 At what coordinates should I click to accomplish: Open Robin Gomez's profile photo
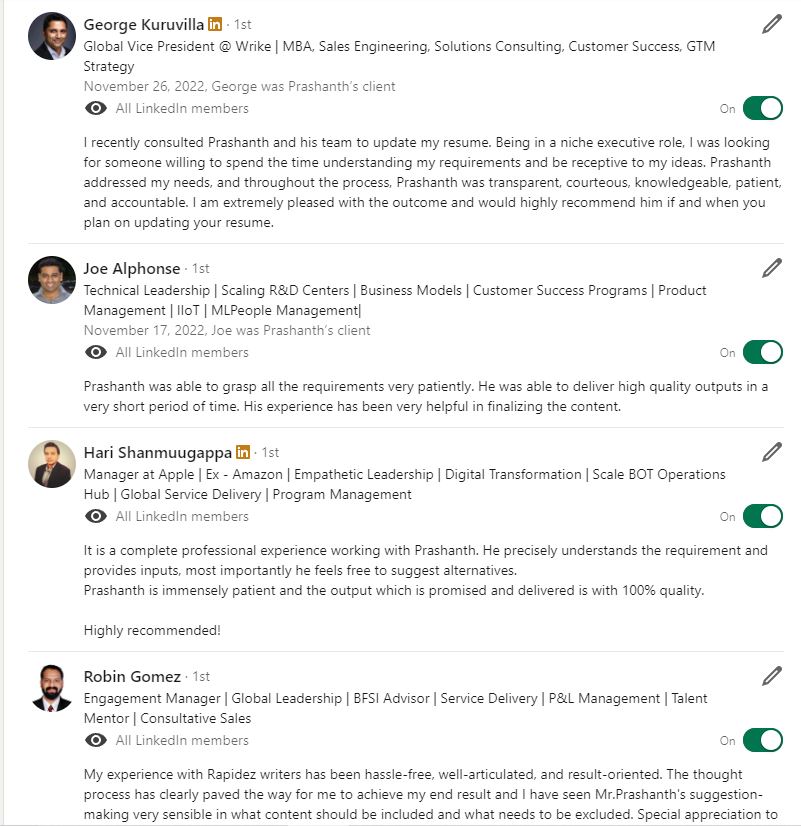point(52,688)
